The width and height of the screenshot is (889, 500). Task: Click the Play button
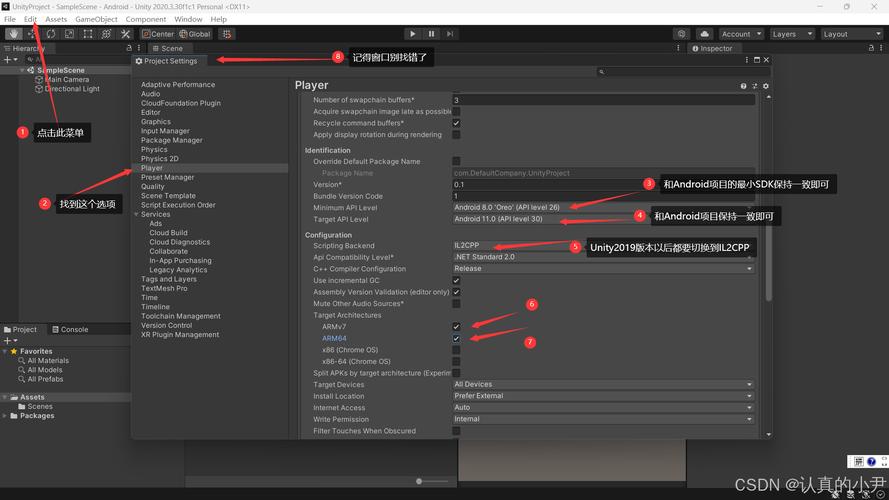point(413,34)
